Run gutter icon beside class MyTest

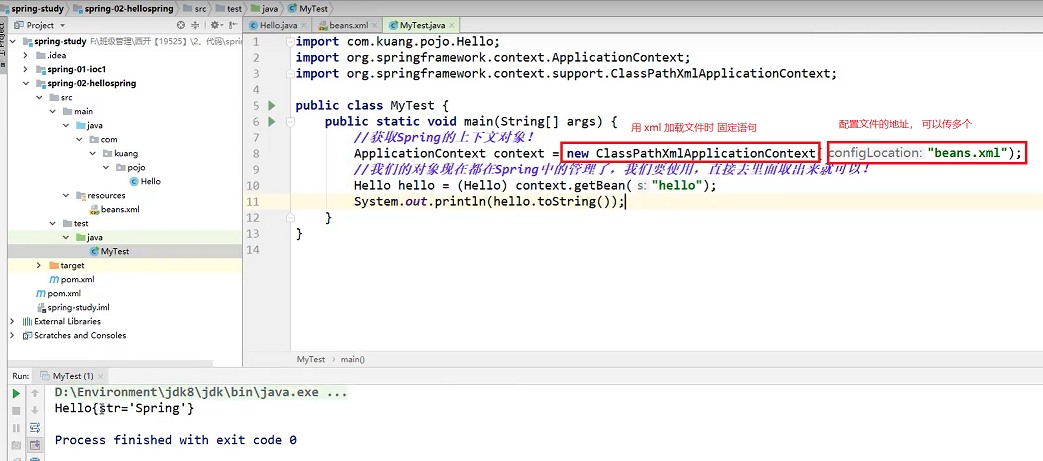(271, 106)
